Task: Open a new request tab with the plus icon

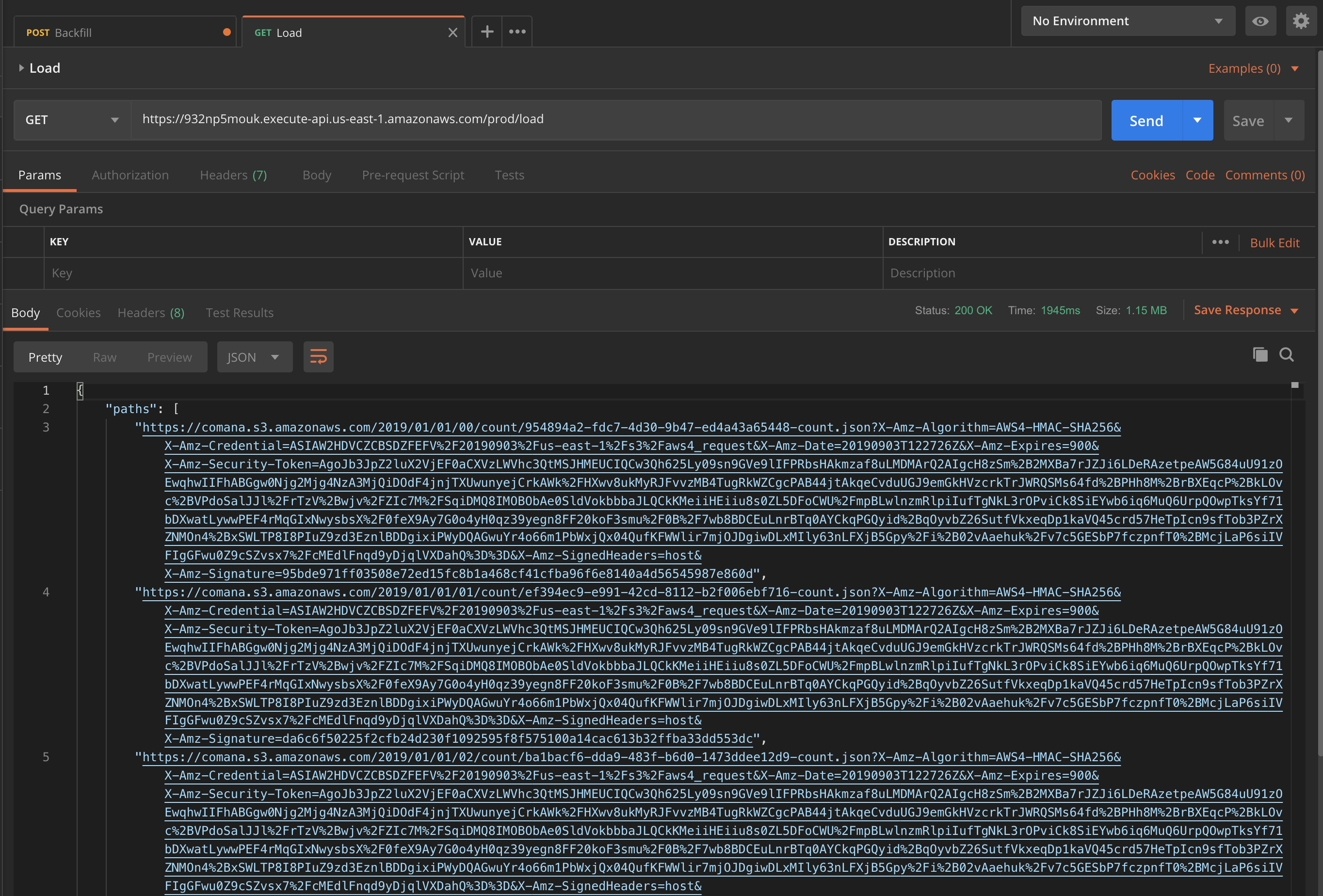Action: point(487,32)
